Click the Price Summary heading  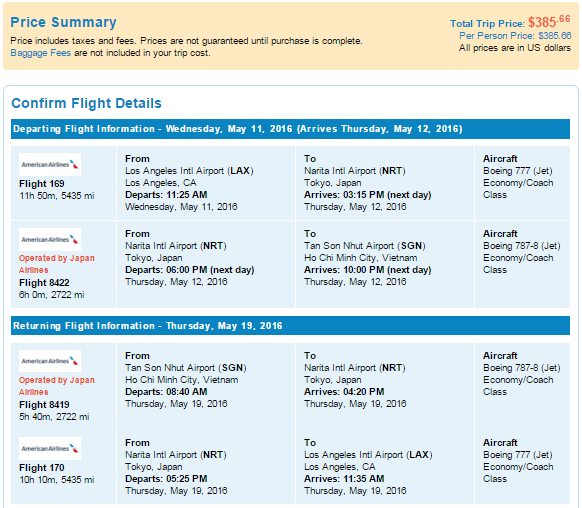[x=63, y=22]
